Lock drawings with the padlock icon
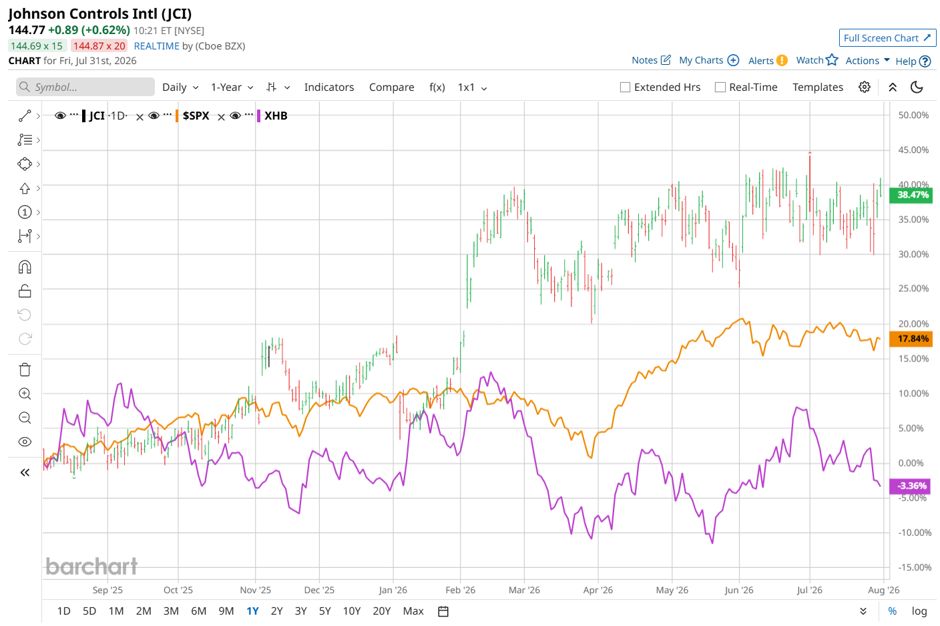940x626 pixels. (25, 291)
